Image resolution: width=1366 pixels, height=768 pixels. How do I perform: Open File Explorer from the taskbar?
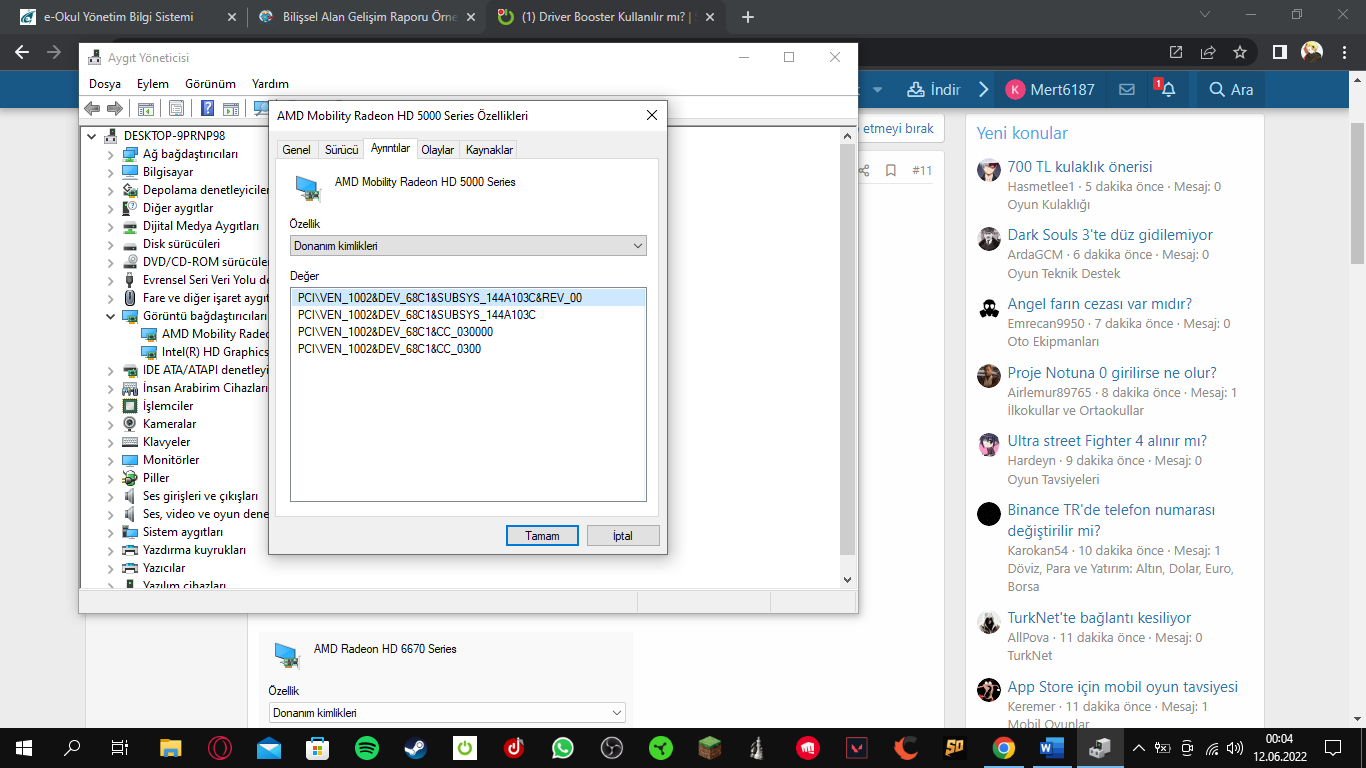pyautogui.click(x=171, y=748)
